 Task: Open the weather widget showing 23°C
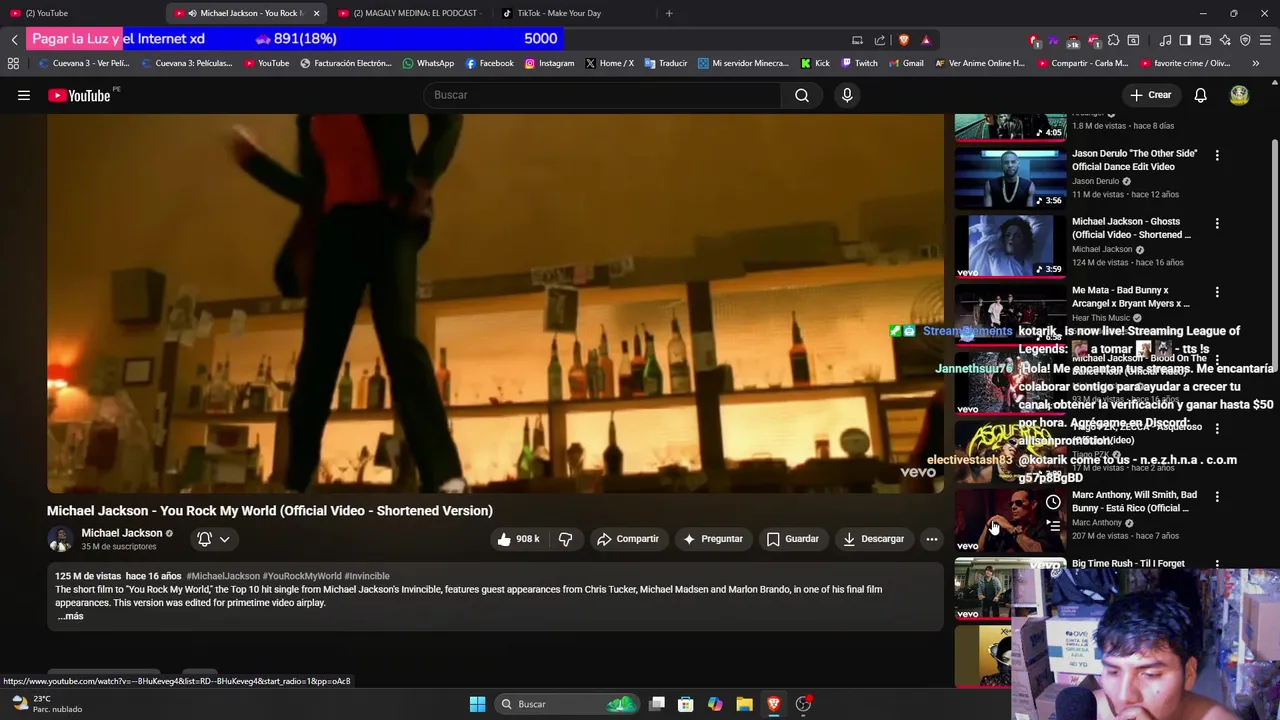(46, 704)
